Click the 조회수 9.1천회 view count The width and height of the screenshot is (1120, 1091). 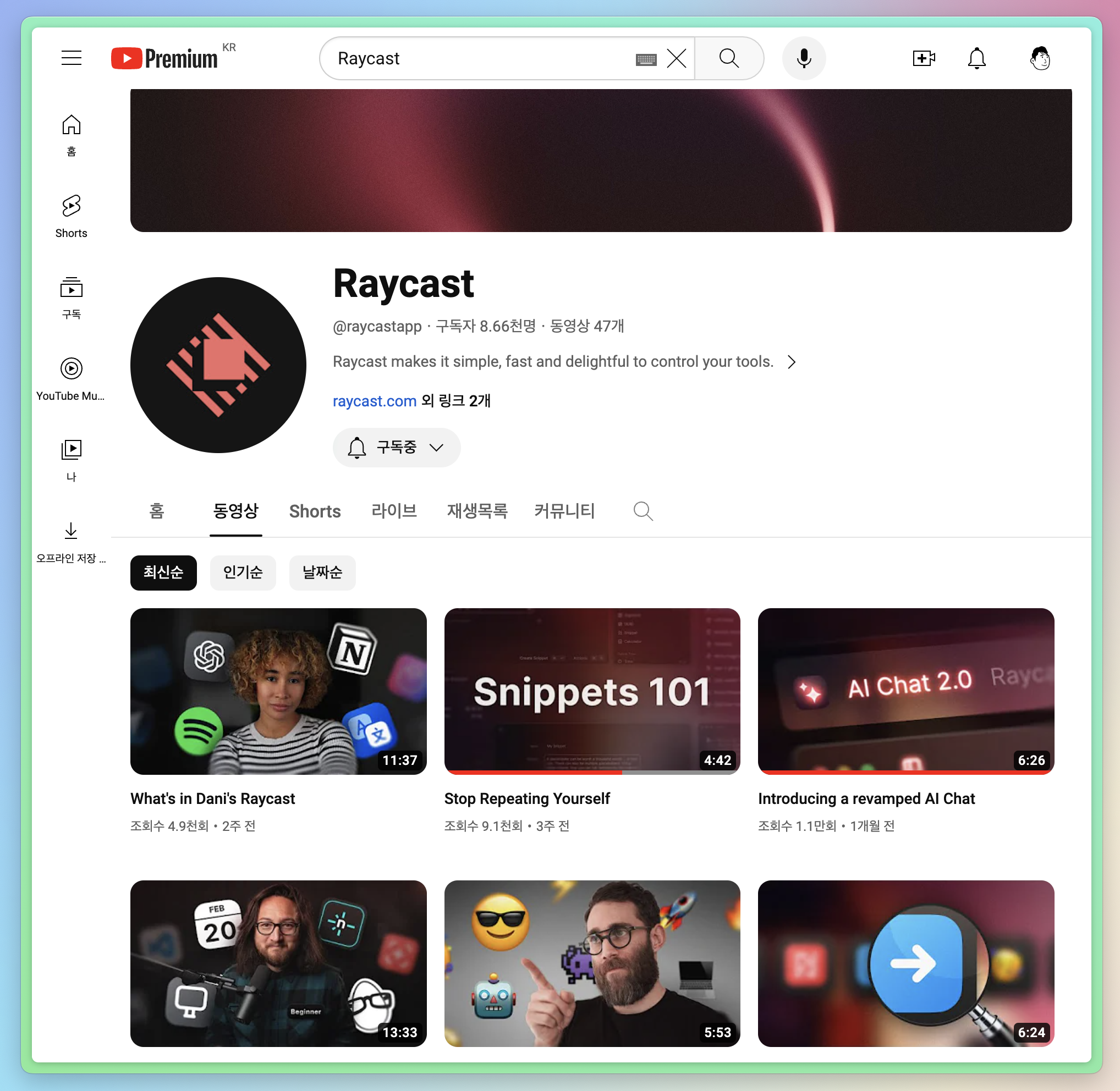click(x=483, y=826)
